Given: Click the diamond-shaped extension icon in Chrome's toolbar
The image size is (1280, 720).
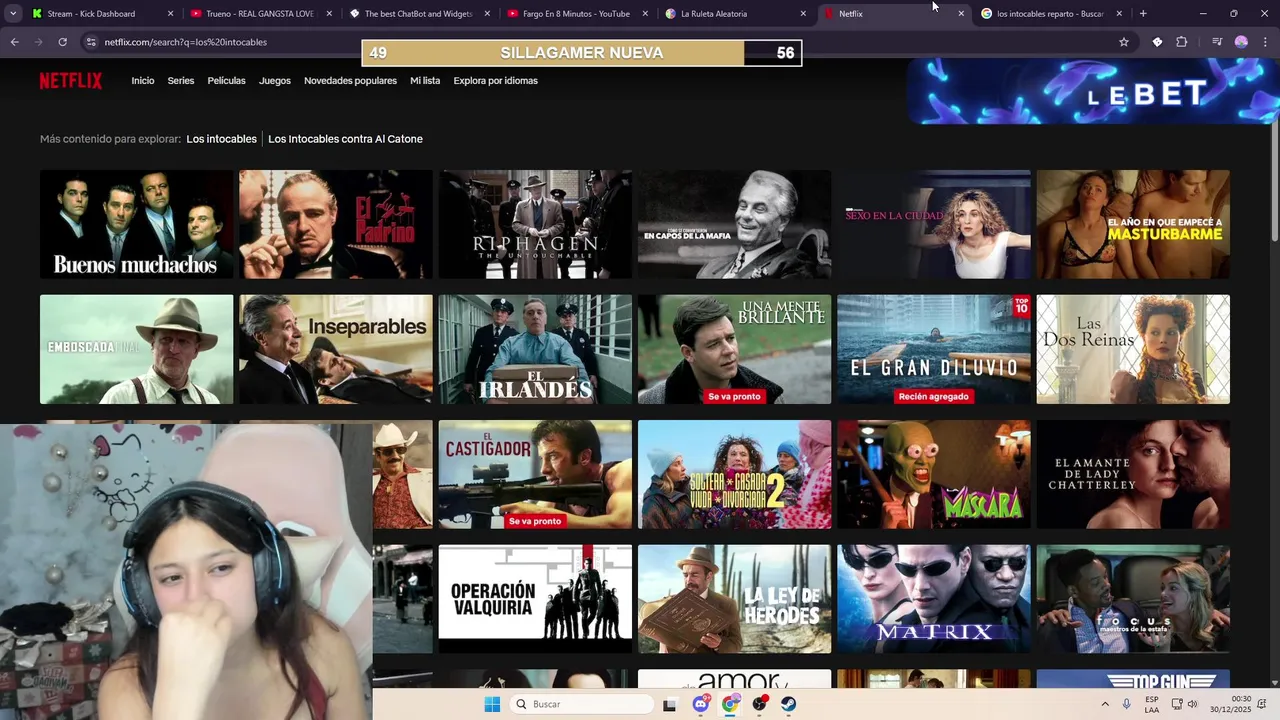Looking at the screenshot, I should click(x=1157, y=42).
